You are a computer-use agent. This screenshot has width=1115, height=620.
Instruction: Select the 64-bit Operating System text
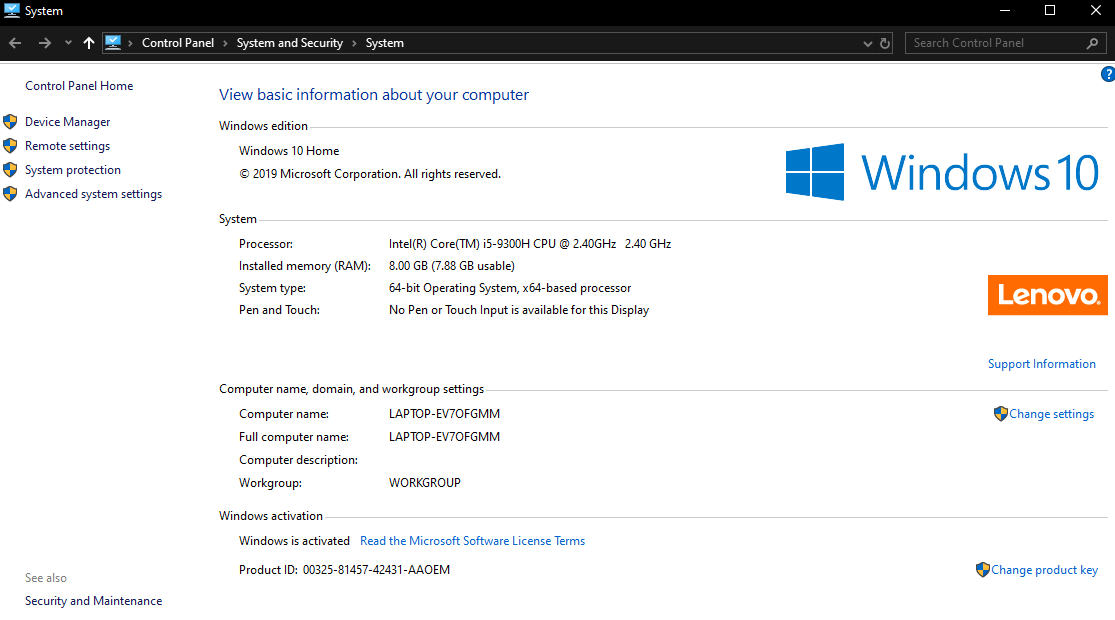coord(510,288)
